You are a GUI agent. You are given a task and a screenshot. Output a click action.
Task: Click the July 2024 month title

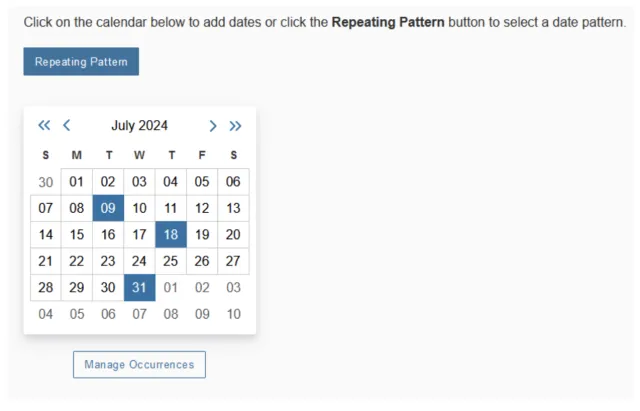(x=139, y=126)
